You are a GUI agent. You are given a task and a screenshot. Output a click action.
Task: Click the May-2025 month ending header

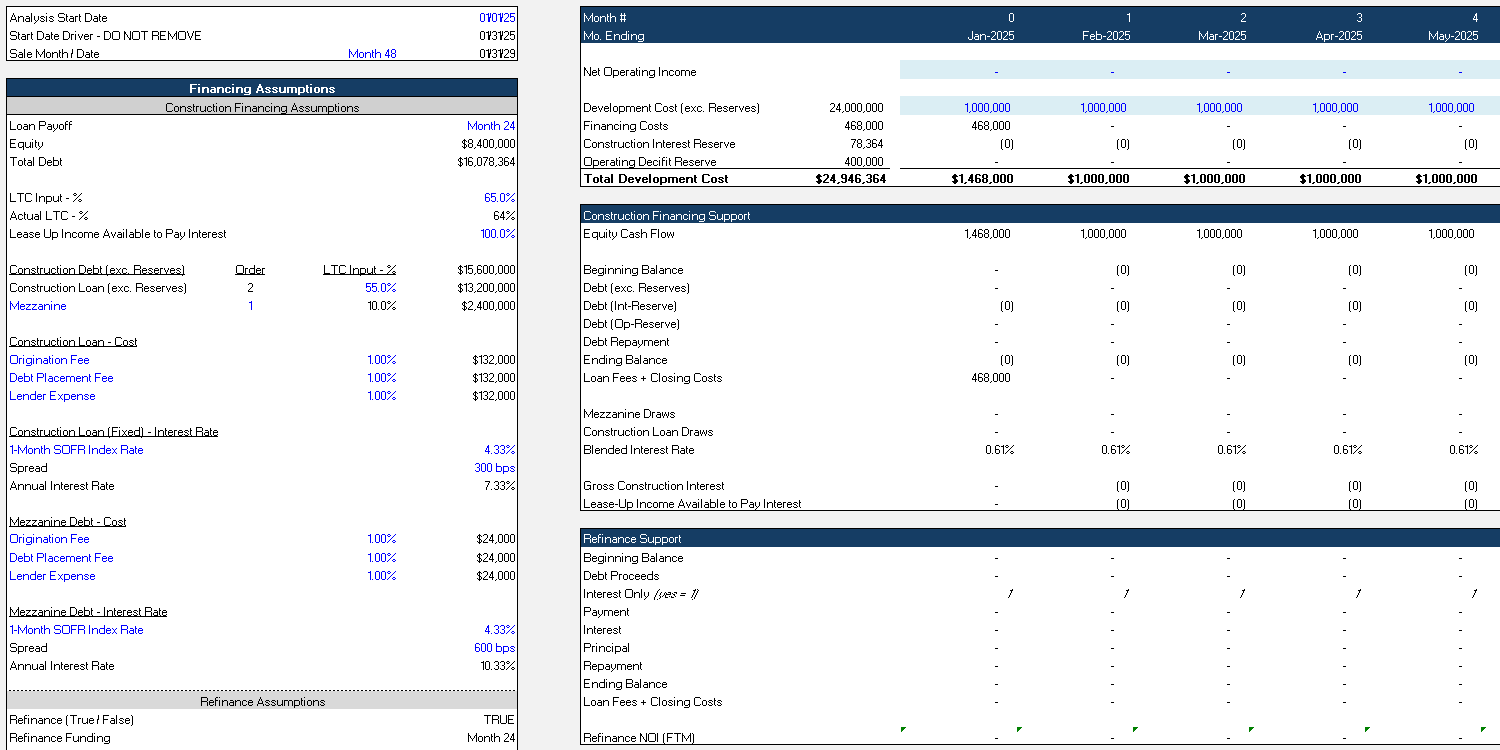[1453, 36]
